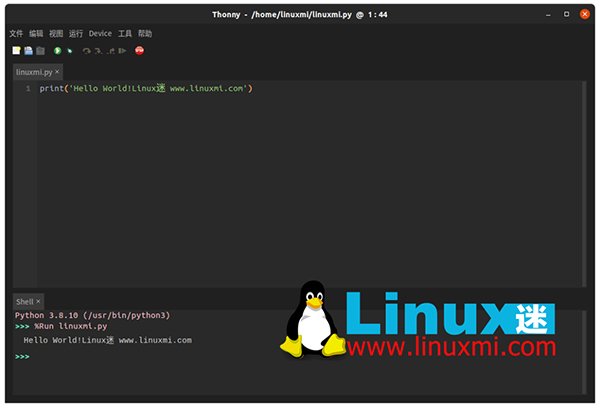The height and width of the screenshot is (408, 600).
Task: Click the editor's vertical scrollbar
Action: point(584,184)
